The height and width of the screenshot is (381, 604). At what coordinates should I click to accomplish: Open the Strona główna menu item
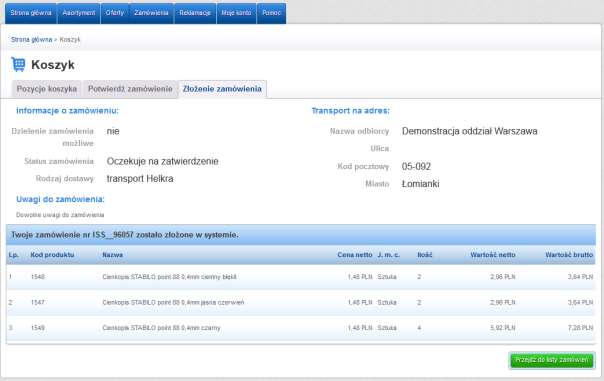click(31, 13)
